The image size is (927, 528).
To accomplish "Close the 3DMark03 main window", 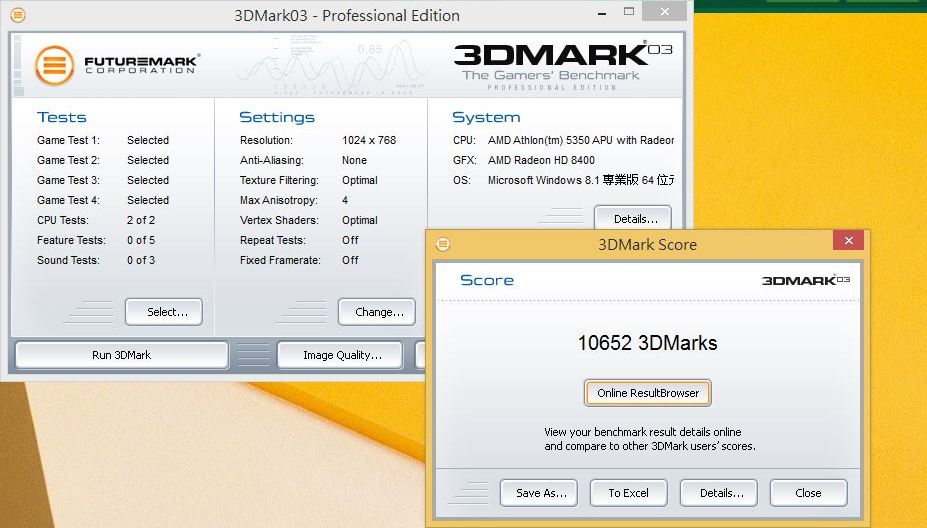I will coord(665,11).
